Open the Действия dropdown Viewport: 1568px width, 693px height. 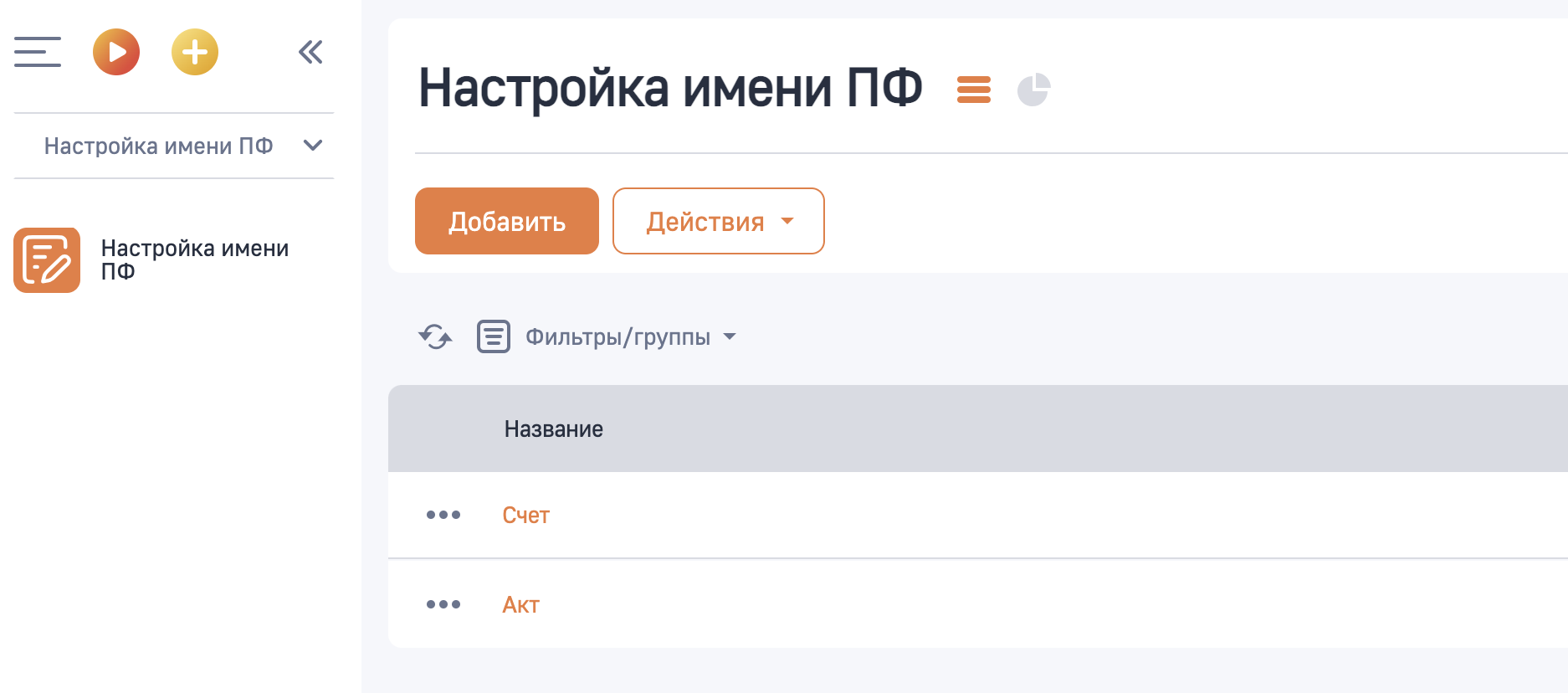[x=717, y=221]
